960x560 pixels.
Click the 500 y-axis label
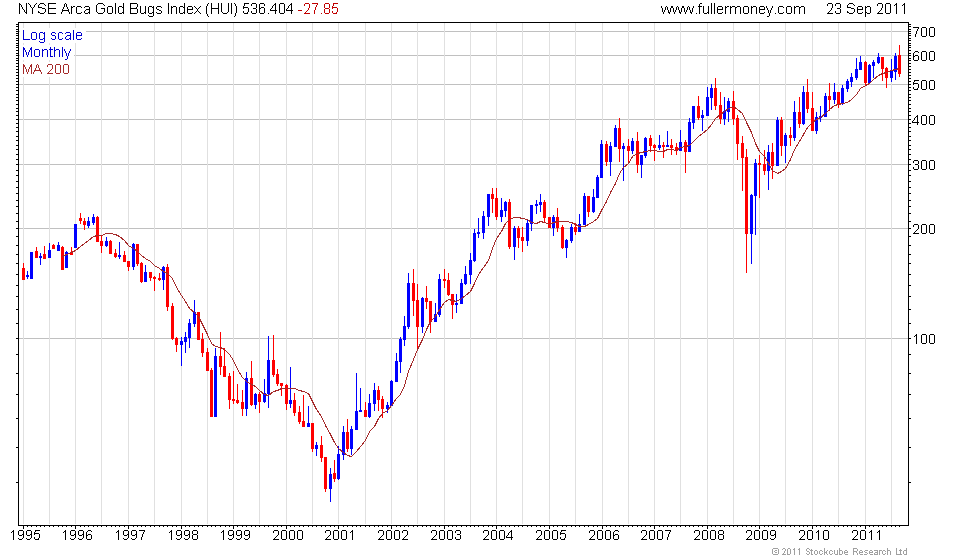click(x=923, y=85)
